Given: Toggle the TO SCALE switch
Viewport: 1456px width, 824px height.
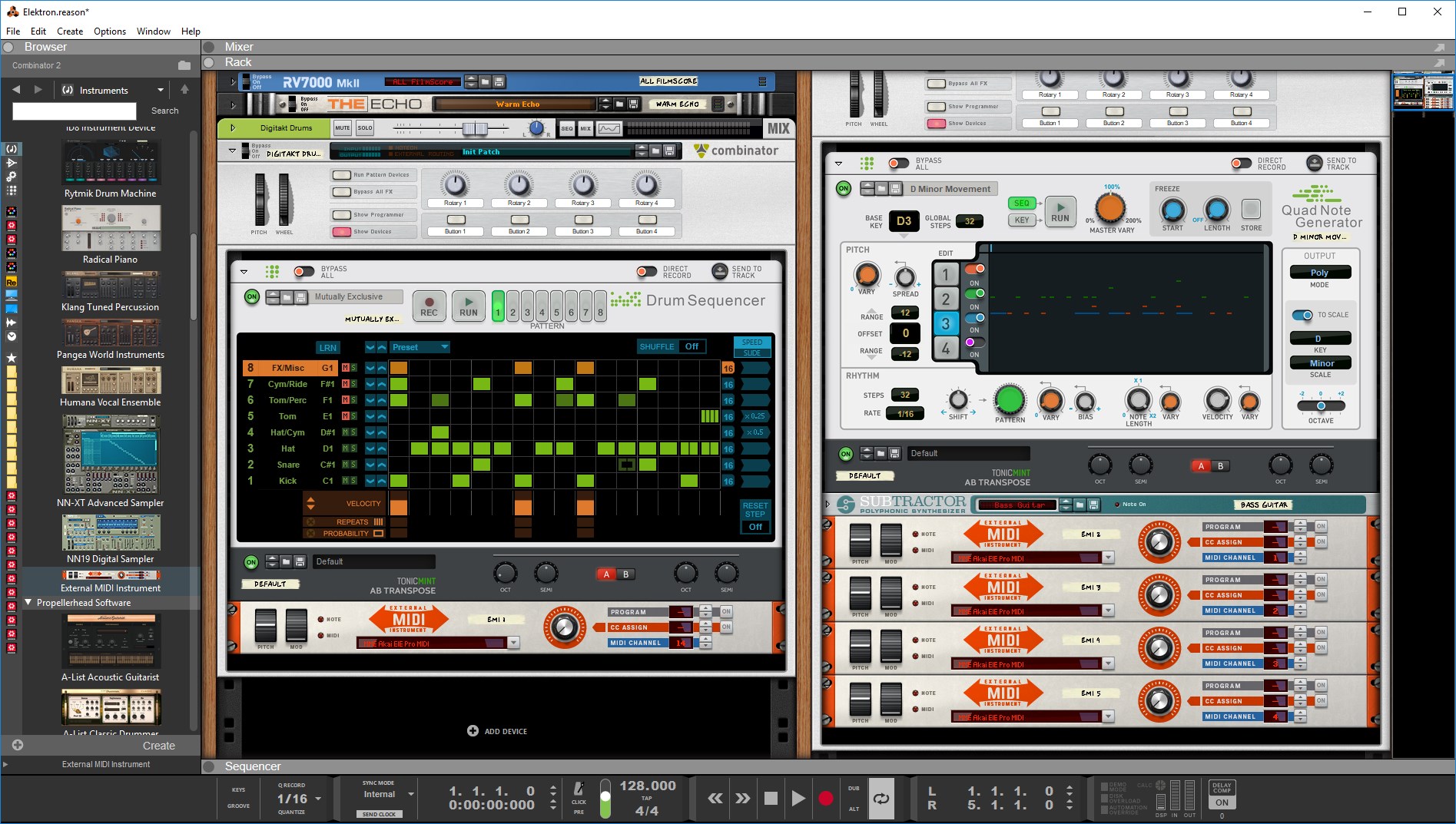Looking at the screenshot, I should (x=1302, y=315).
